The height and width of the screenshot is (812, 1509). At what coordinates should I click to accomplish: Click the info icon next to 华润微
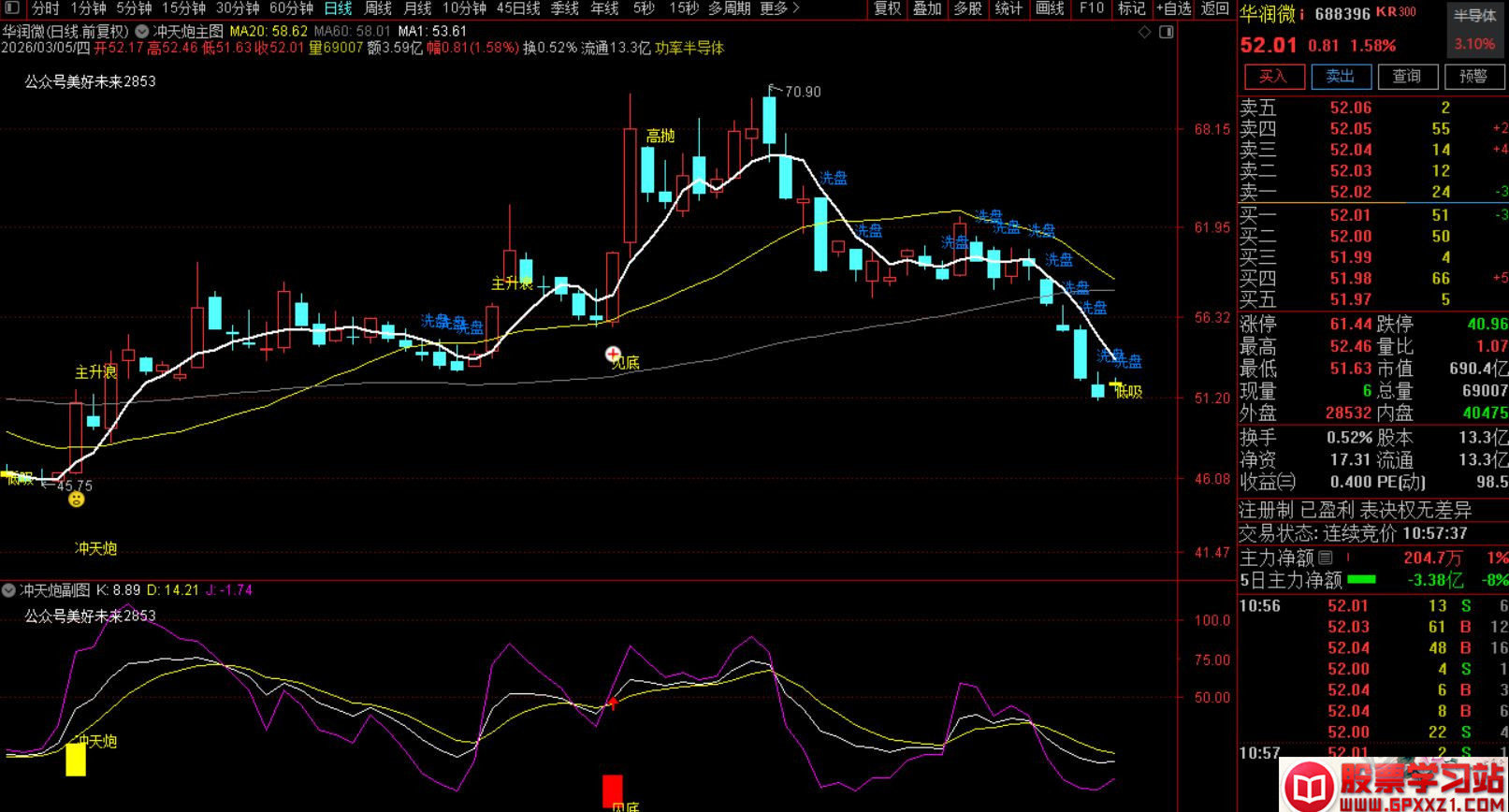pyautogui.click(x=1301, y=14)
